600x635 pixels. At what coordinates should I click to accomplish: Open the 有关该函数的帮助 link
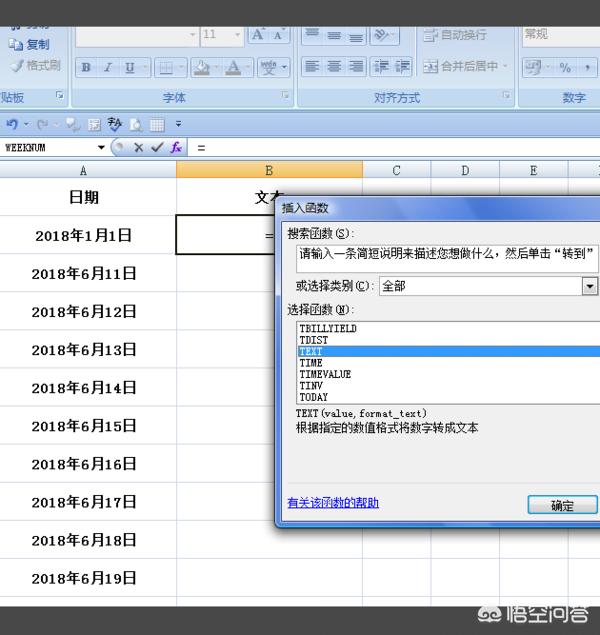[333, 503]
